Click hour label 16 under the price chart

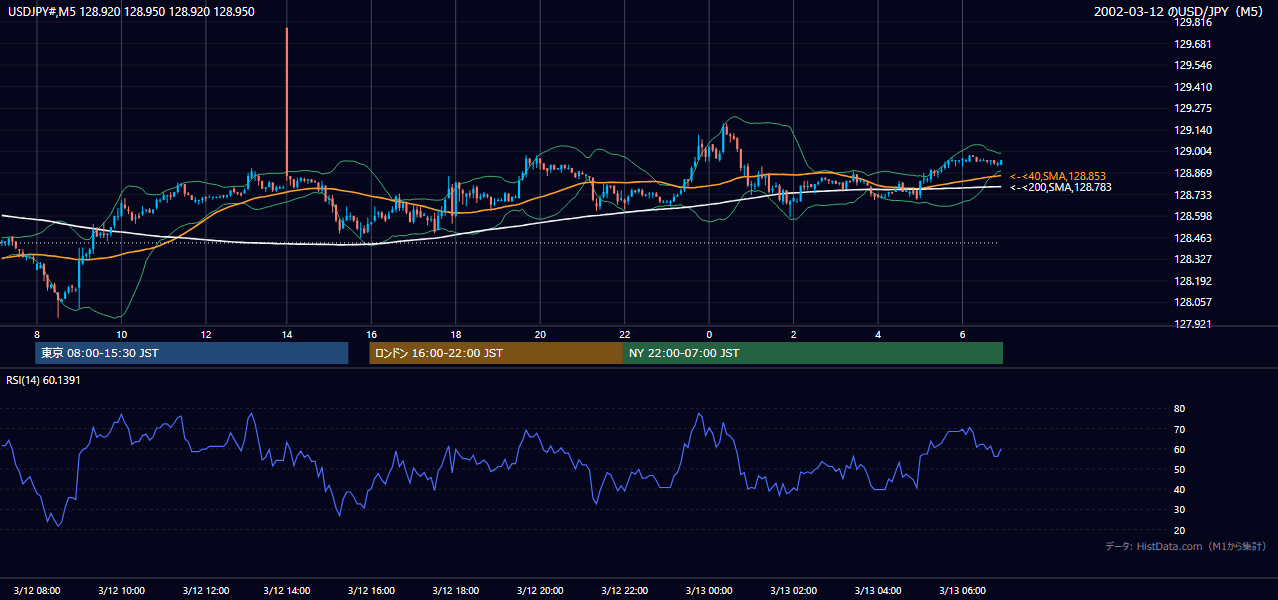tap(372, 334)
